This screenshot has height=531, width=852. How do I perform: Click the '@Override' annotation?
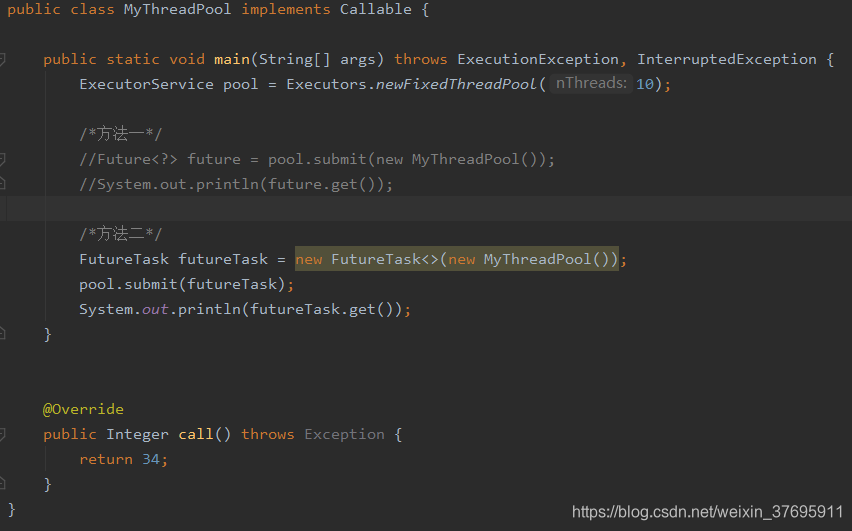point(83,409)
